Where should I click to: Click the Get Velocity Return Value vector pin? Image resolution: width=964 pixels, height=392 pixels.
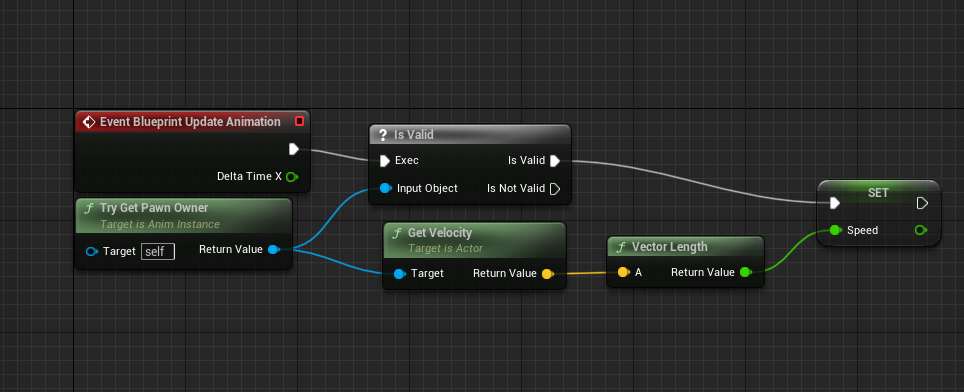547,273
